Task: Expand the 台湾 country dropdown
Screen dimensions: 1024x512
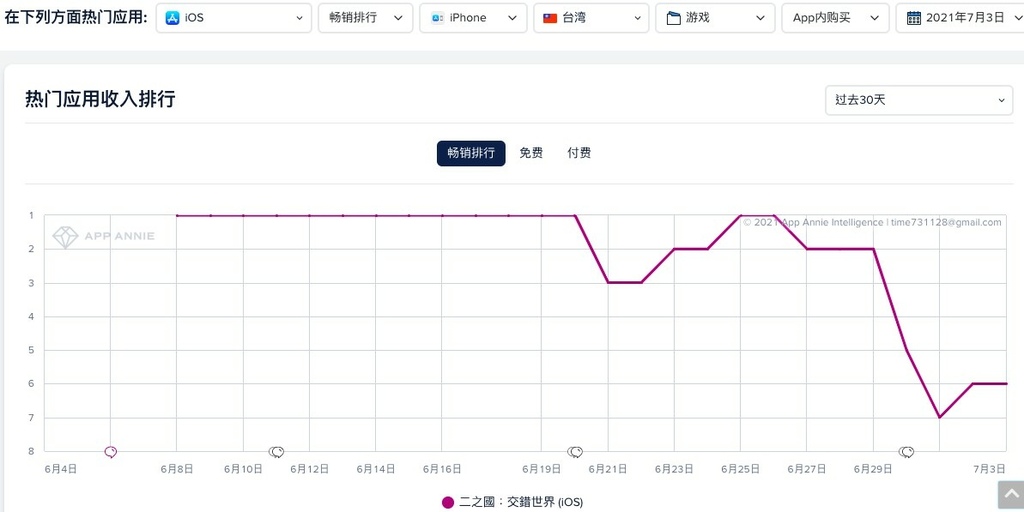Action: point(592,18)
